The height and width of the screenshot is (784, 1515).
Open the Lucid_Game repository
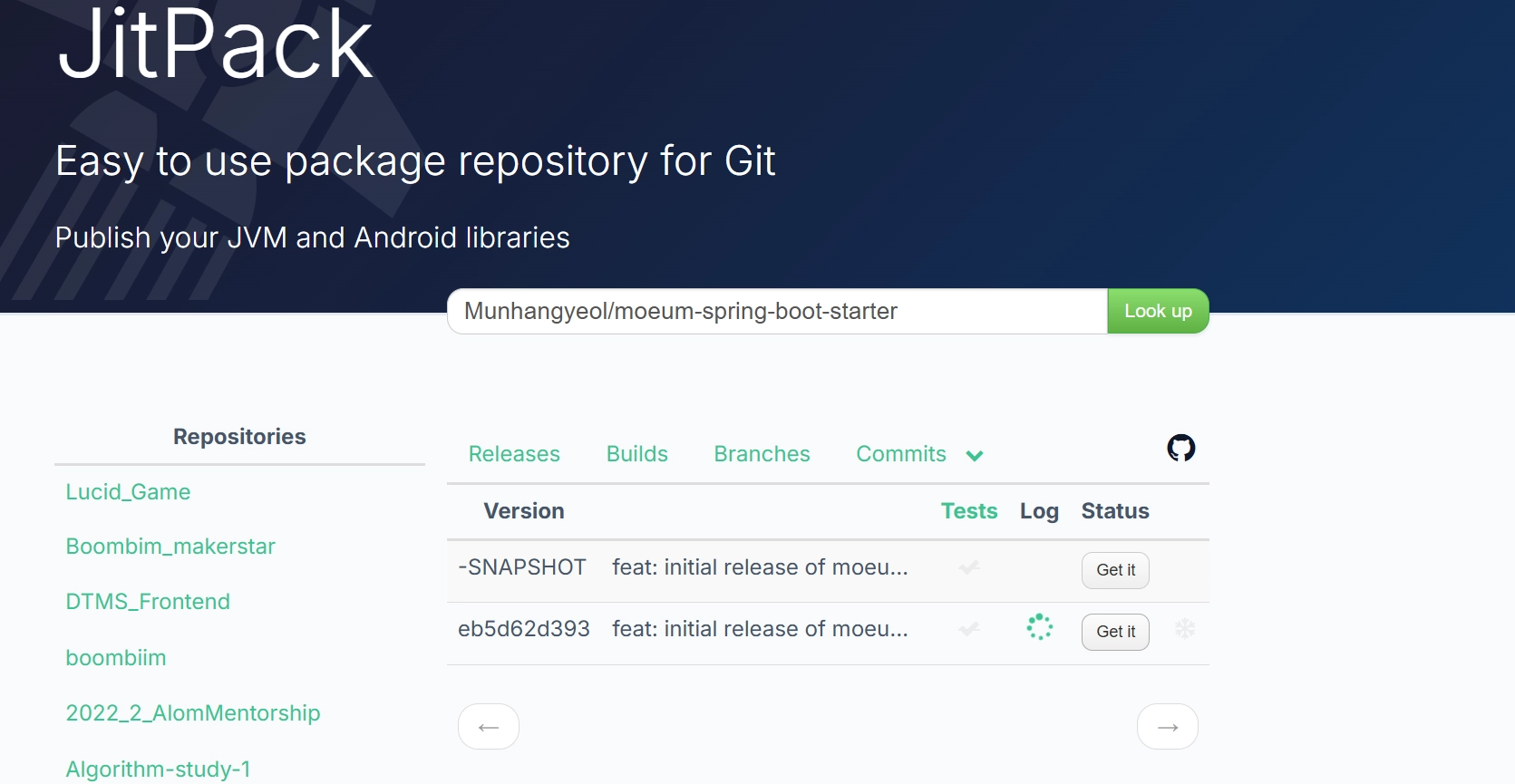click(128, 492)
